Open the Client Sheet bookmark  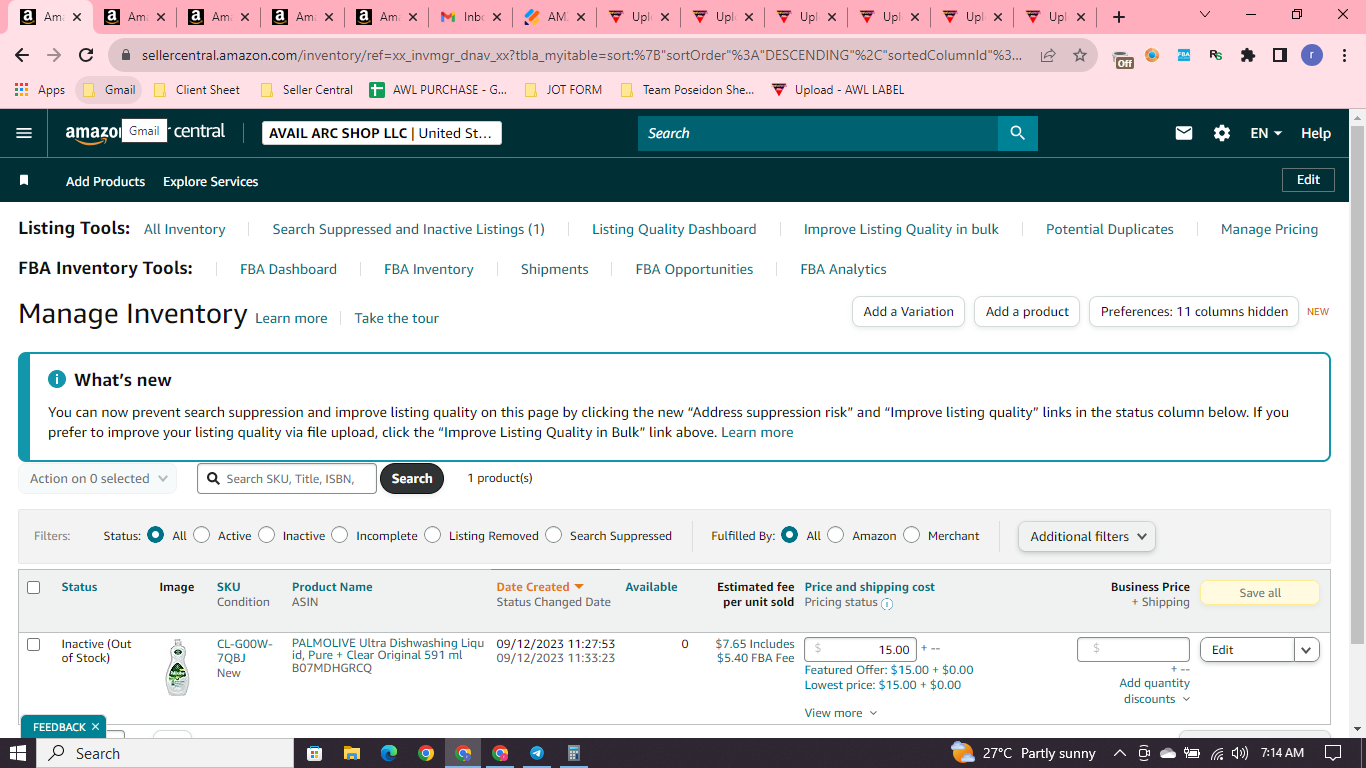point(196,90)
